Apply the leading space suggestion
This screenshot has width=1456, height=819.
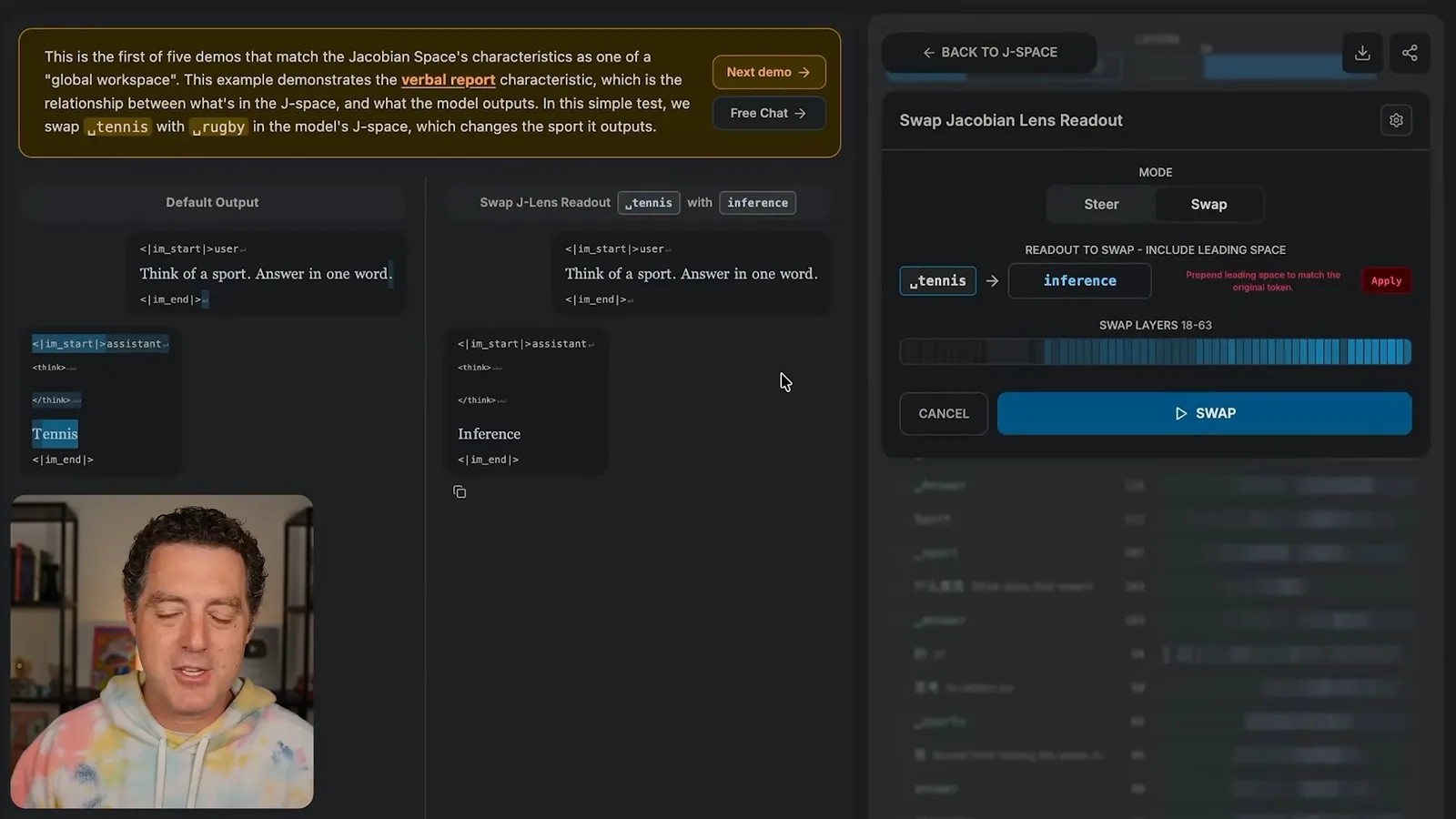(x=1386, y=281)
